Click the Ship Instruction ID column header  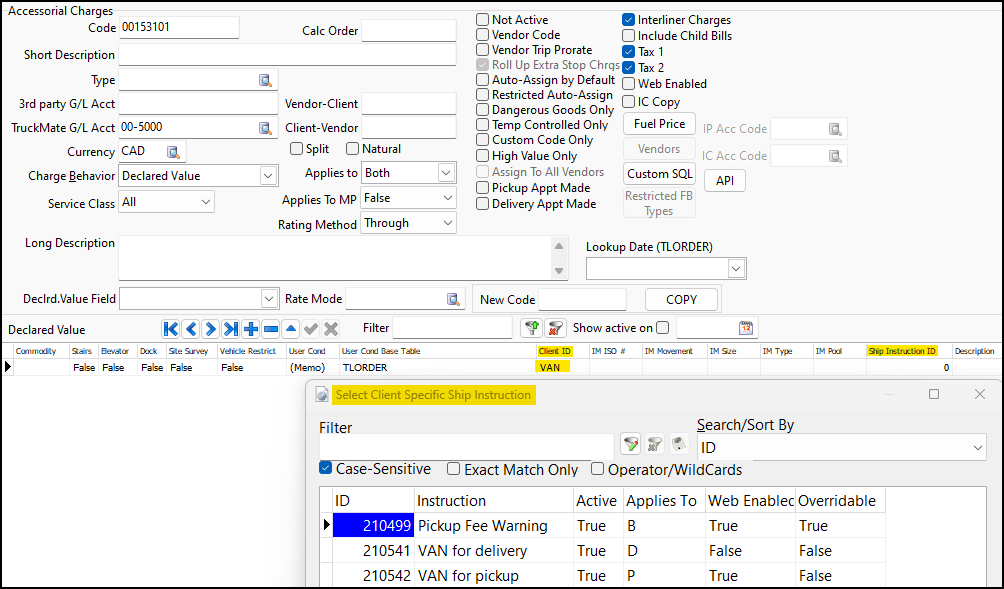(x=903, y=351)
